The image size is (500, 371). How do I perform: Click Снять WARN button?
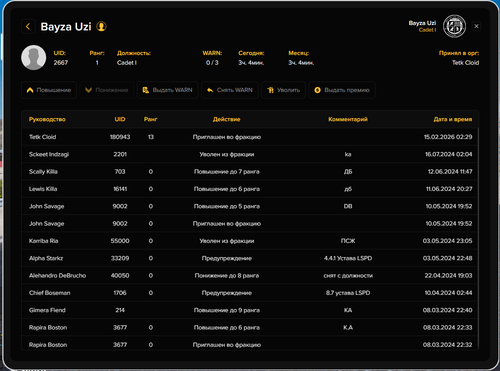click(x=230, y=90)
